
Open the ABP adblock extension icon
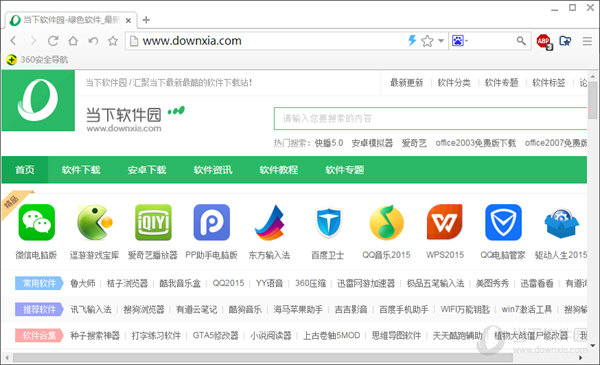pyautogui.click(x=544, y=41)
